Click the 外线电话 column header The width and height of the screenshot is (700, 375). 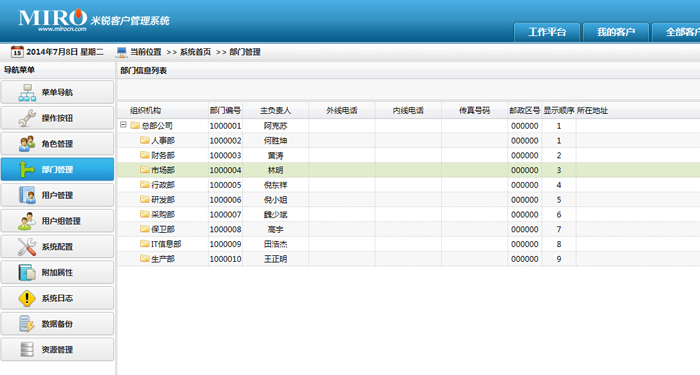coord(342,110)
